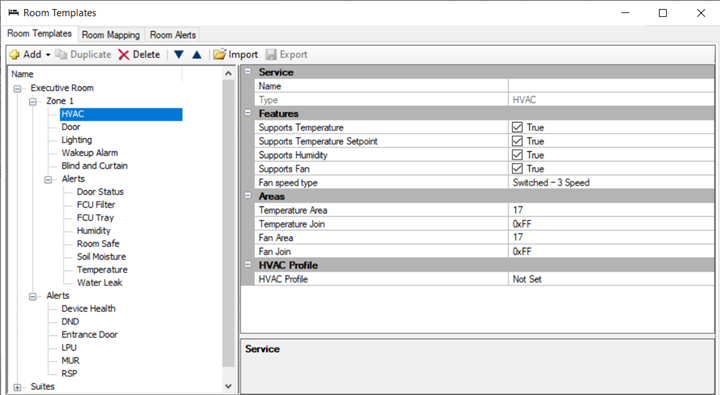720x395 pixels.
Task: Move selected item up with arrow icon
Action: (197, 55)
